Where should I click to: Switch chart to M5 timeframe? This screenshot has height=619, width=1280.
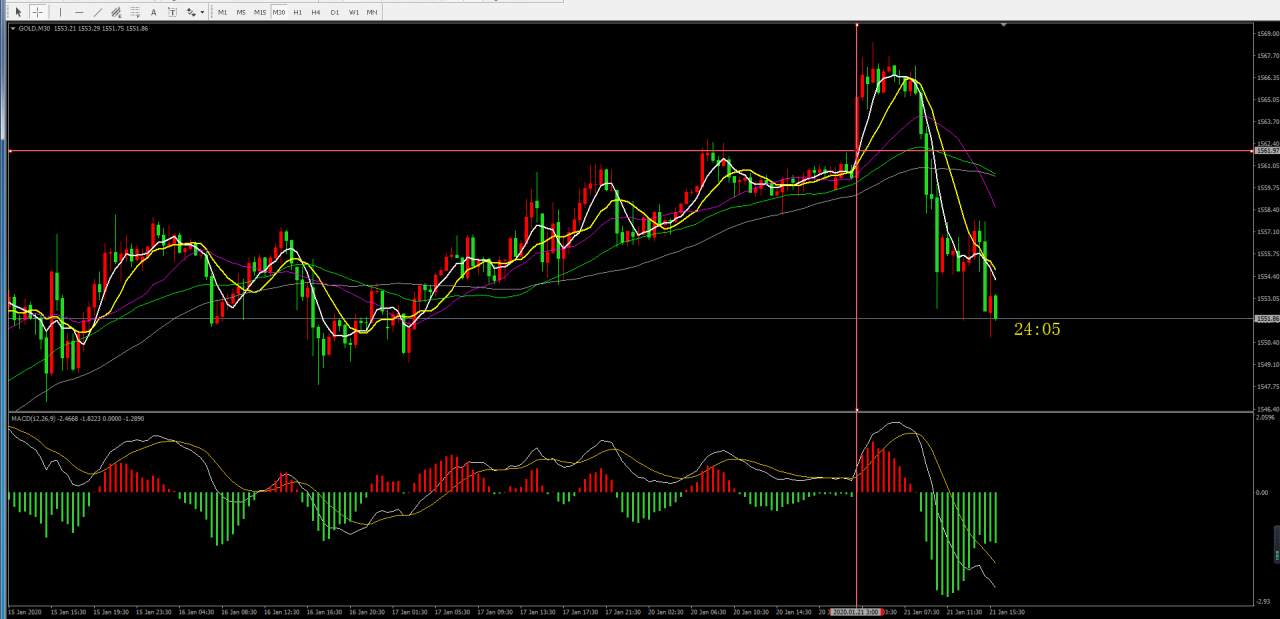point(241,12)
